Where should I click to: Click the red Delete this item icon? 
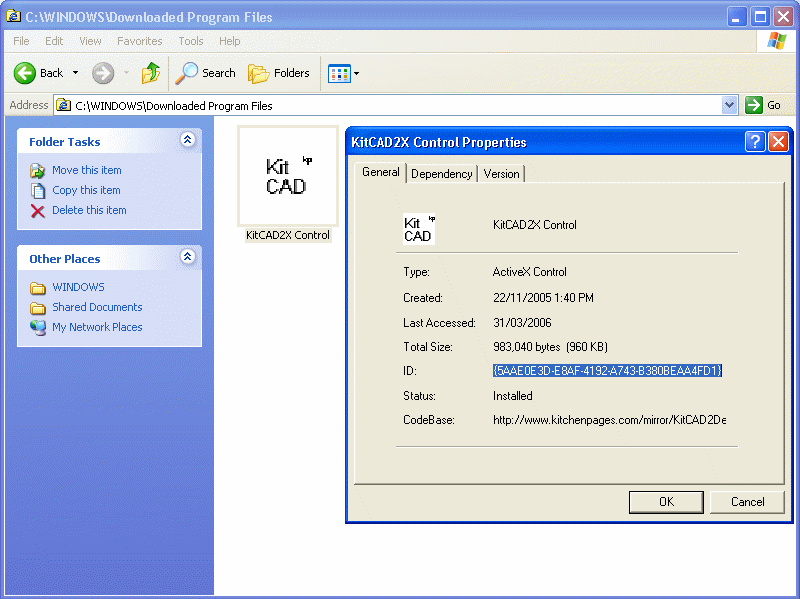38,211
